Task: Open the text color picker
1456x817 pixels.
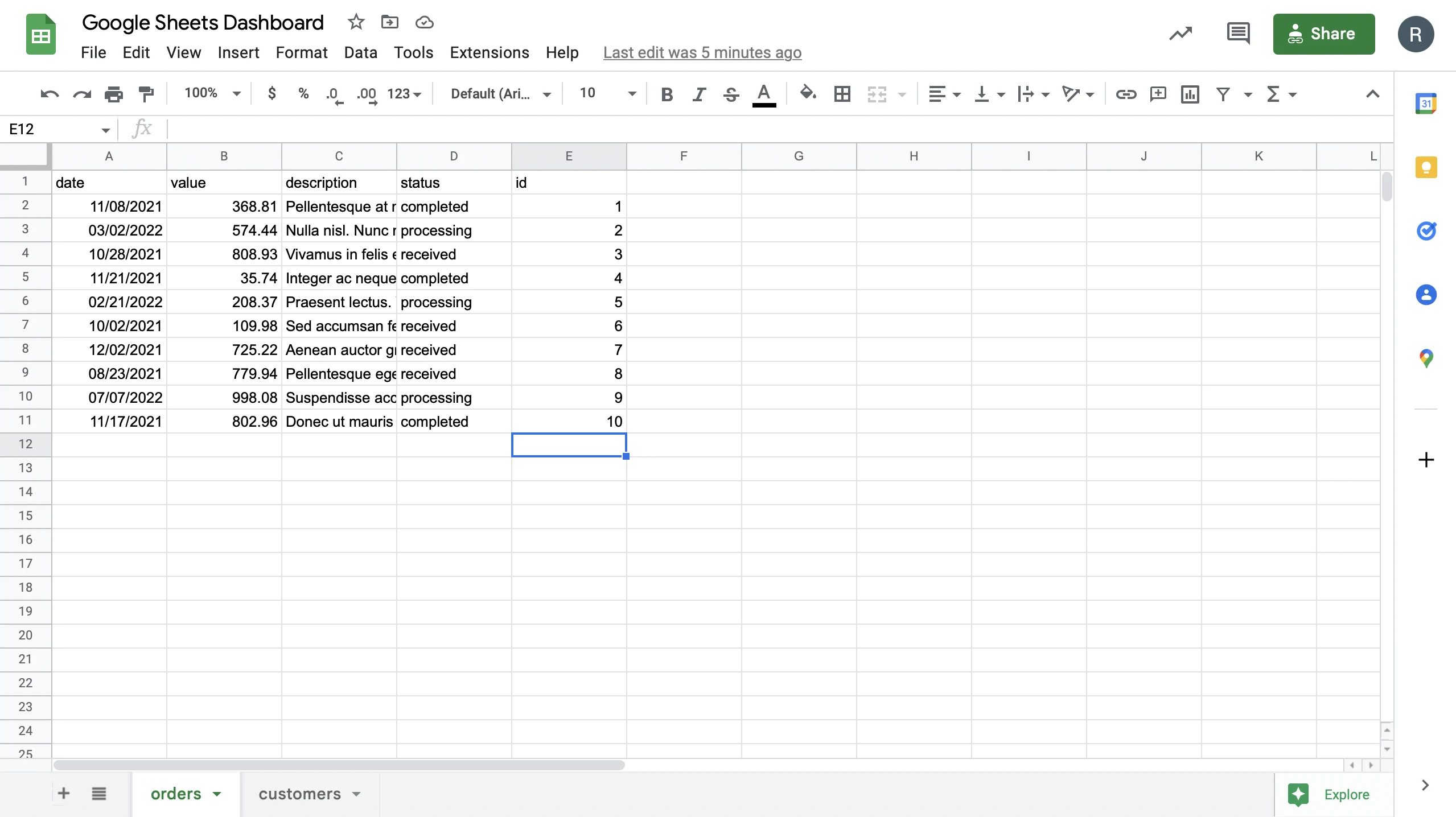Action: (x=764, y=94)
